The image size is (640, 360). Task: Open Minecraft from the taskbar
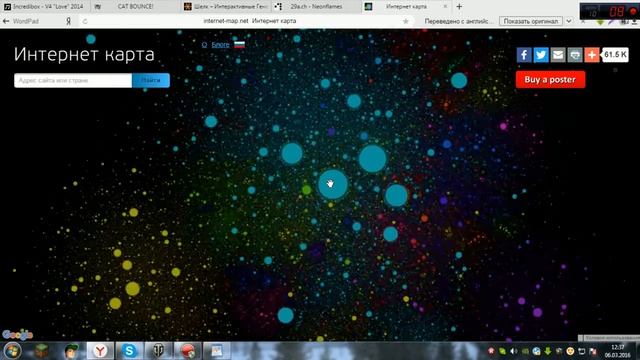tap(41, 351)
